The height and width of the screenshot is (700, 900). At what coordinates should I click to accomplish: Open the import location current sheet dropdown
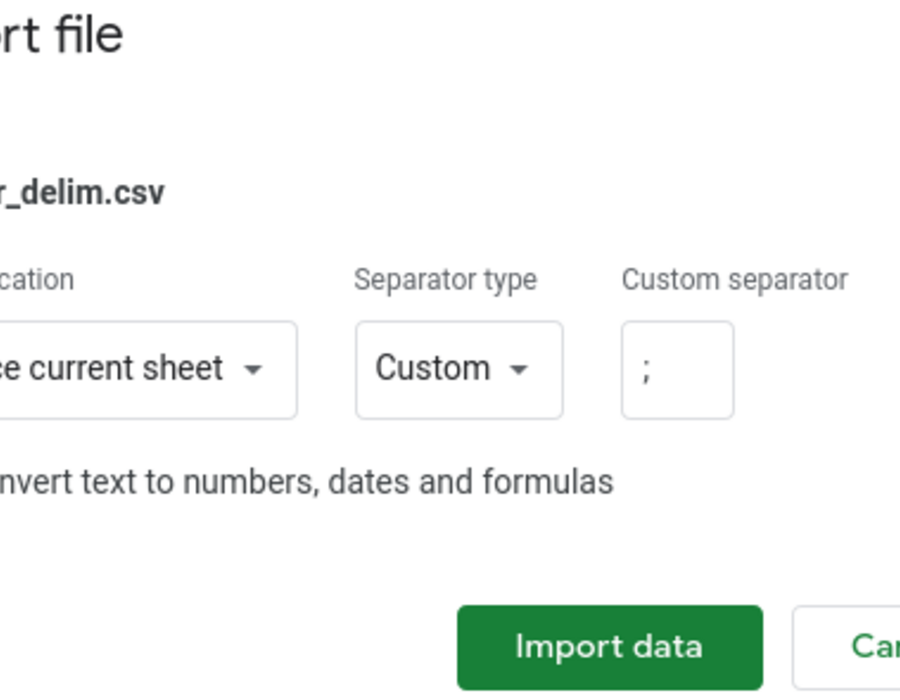coord(148,370)
